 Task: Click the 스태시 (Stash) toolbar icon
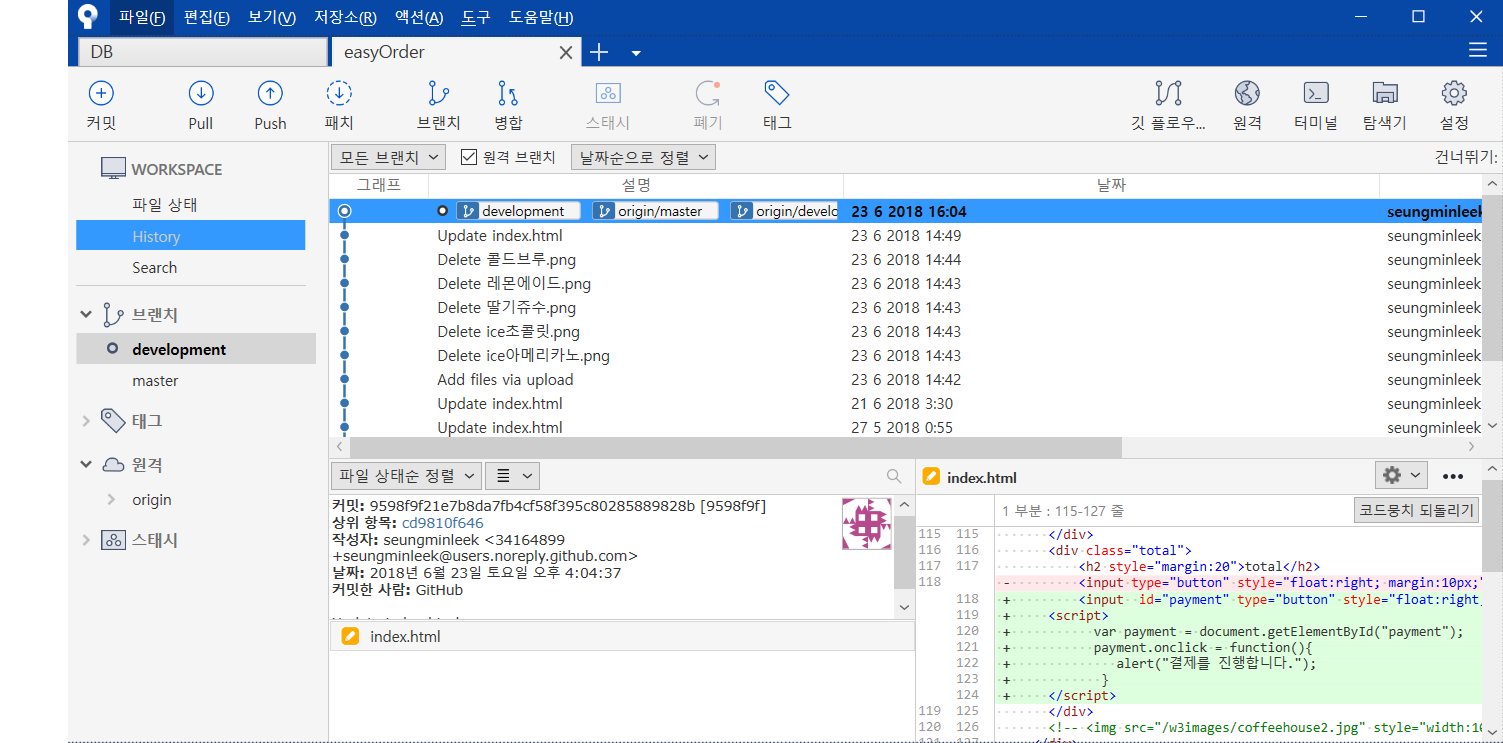click(x=608, y=94)
